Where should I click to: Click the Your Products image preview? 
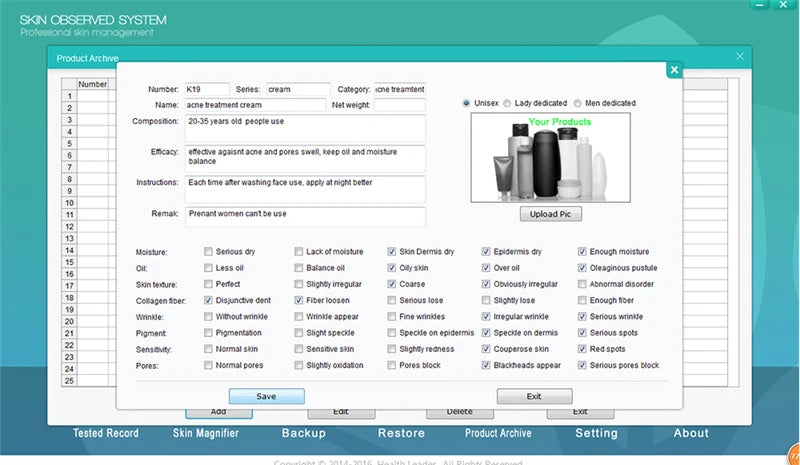click(x=550, y=156)
